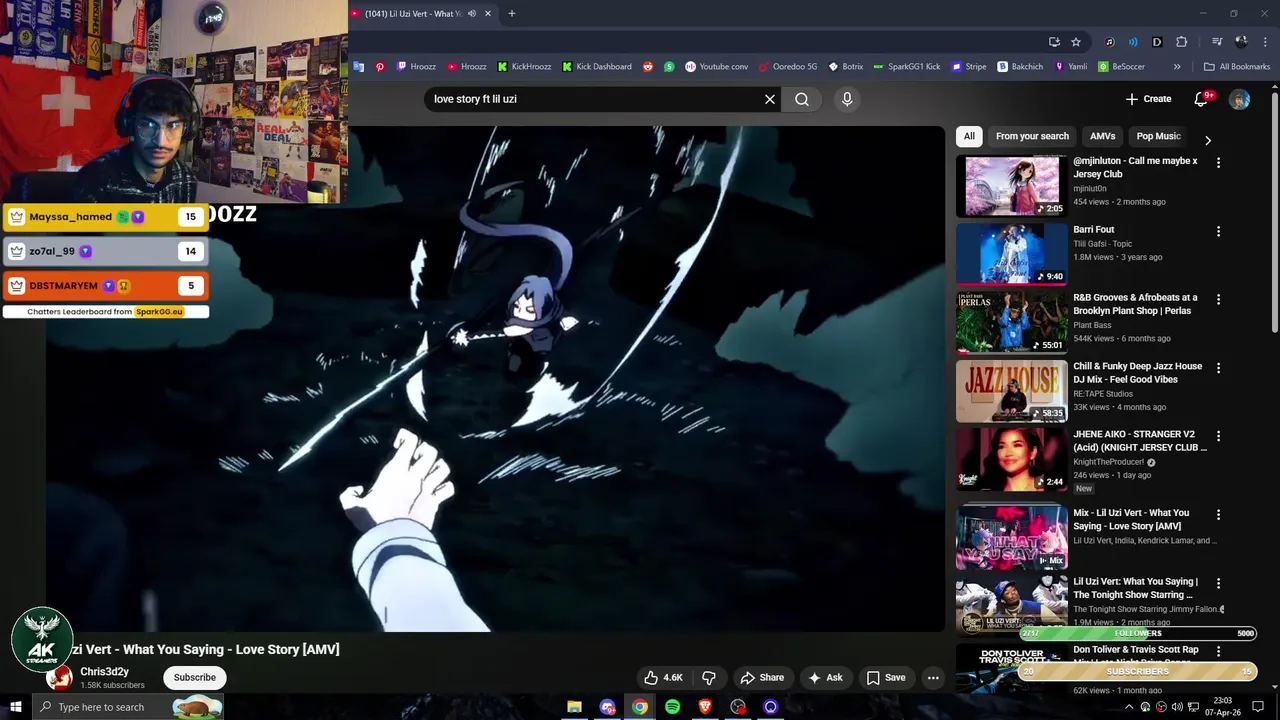Open options for Lil Uzi Vert Mix
Image resolution: width=1280 pixels, height=720 pixels.
[x=1218, y=515]
